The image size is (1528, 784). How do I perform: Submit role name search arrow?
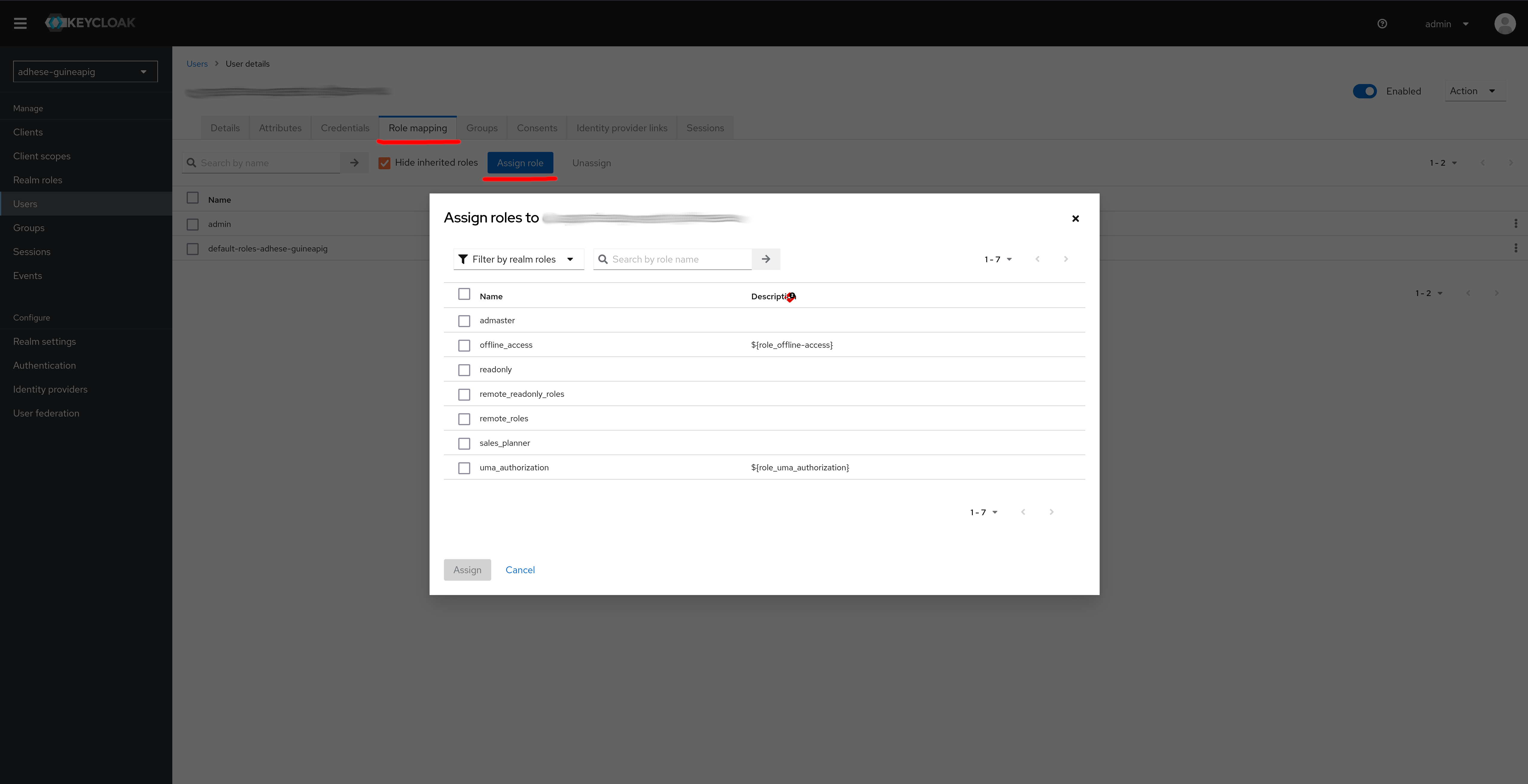(x=766, y=259)
